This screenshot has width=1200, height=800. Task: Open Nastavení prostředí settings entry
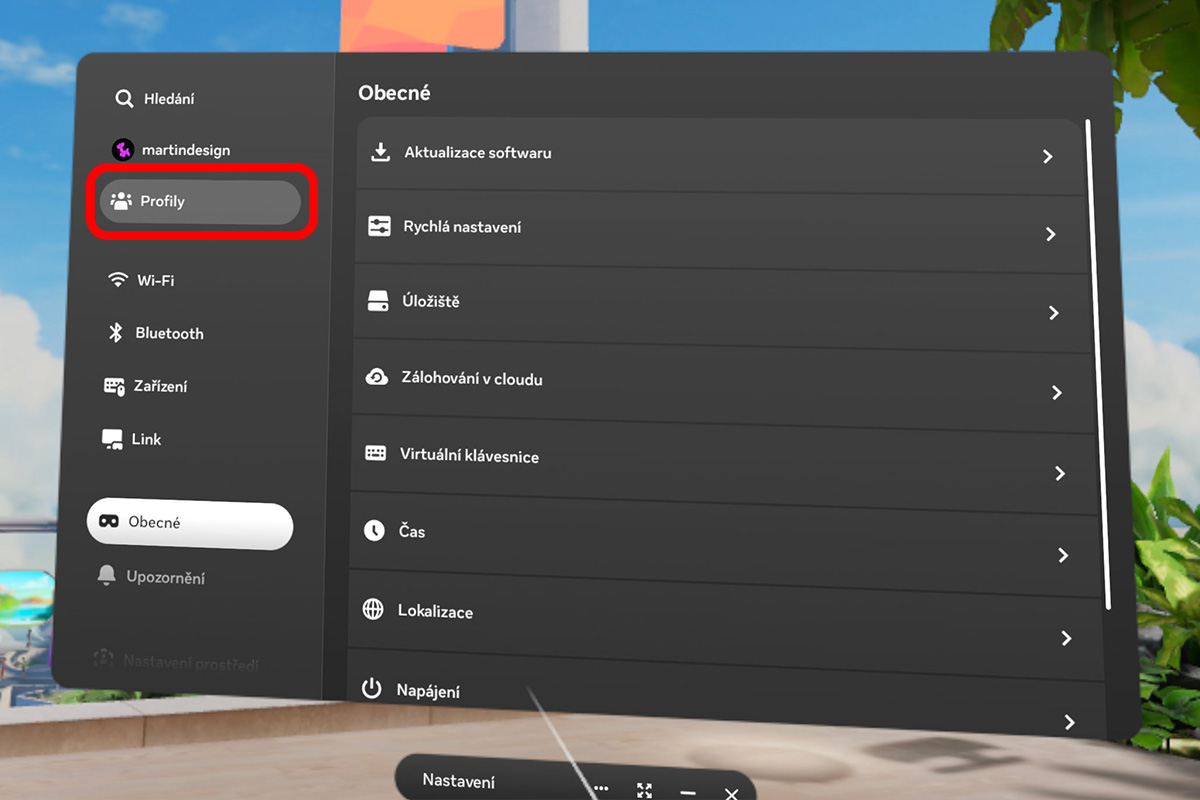click(190, 661)
